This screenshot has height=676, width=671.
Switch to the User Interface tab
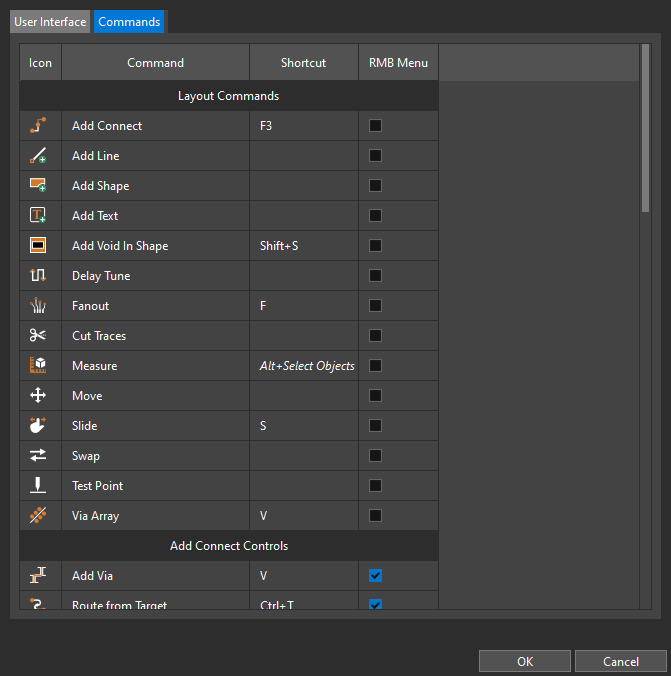coord(50,22)
